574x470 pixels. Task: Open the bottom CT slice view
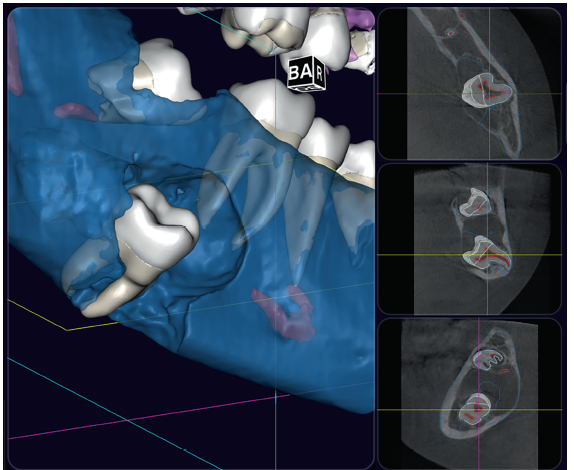[470, 393]
